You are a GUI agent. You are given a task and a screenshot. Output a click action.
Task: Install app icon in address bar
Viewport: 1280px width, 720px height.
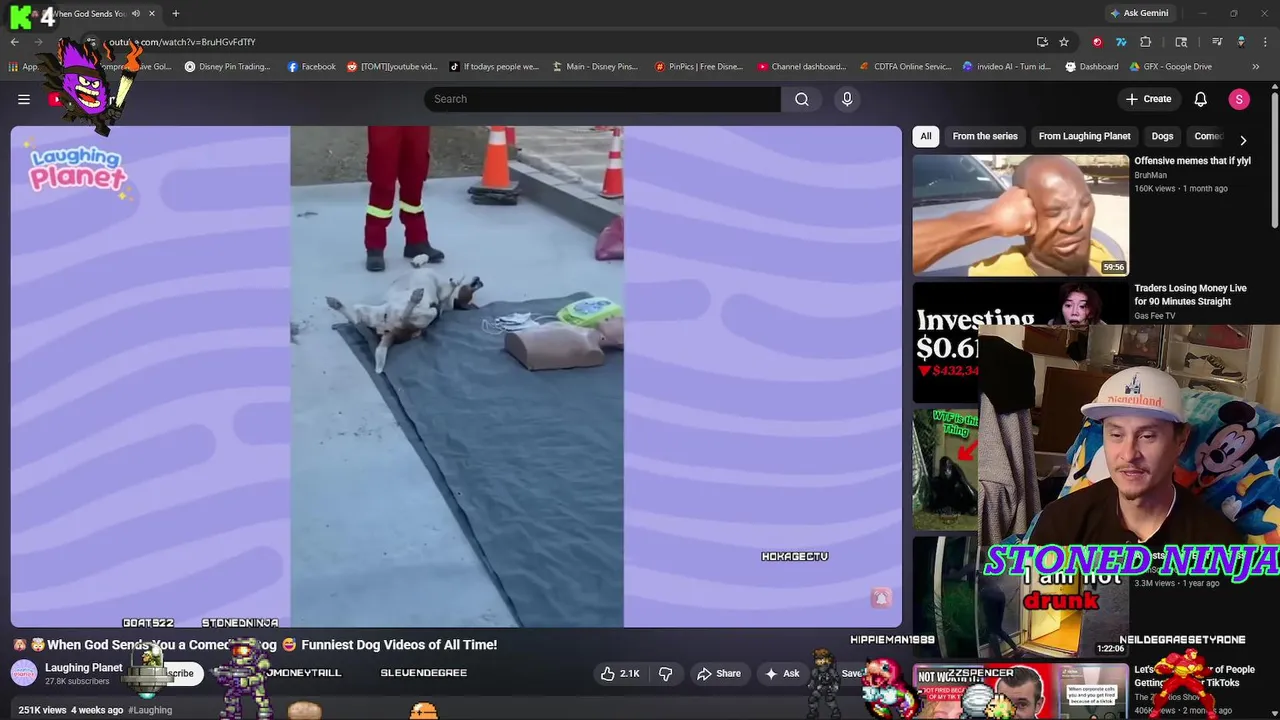(1042, 42)
